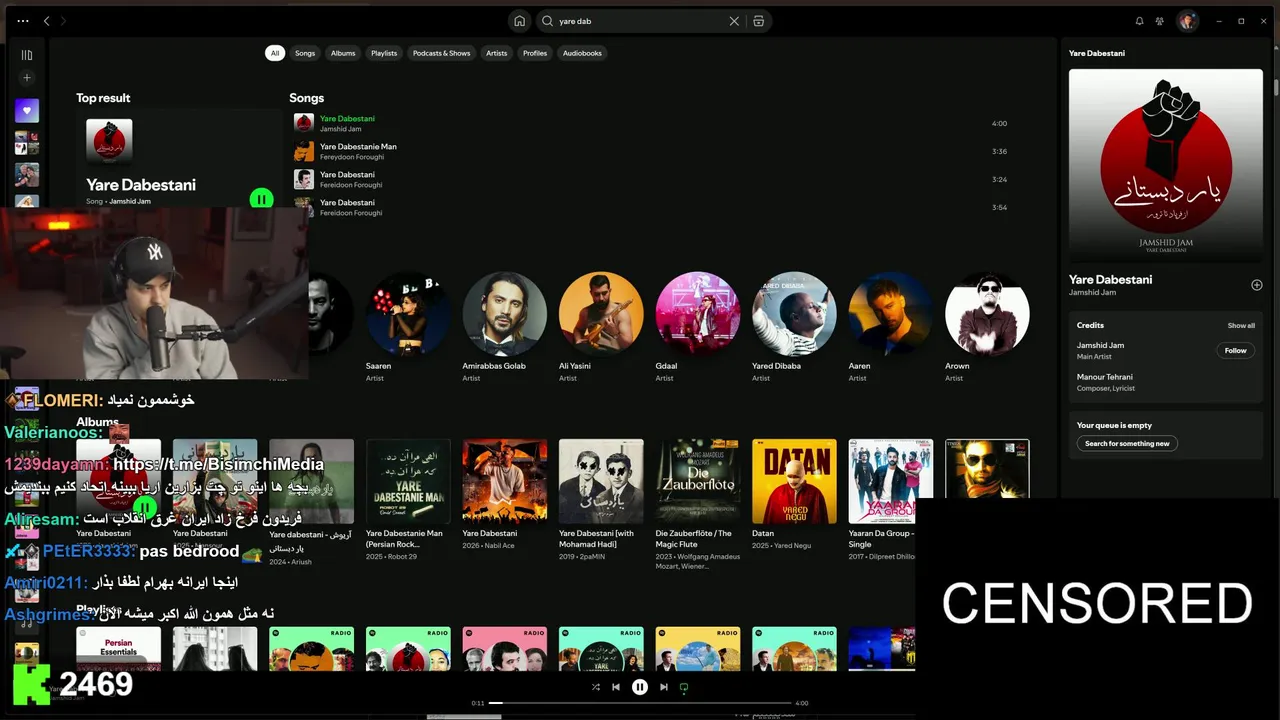Image resolution: width=1280 pixels, height=720 pixels.
Task: Open the Browse icon beside search
Action: 759,21
